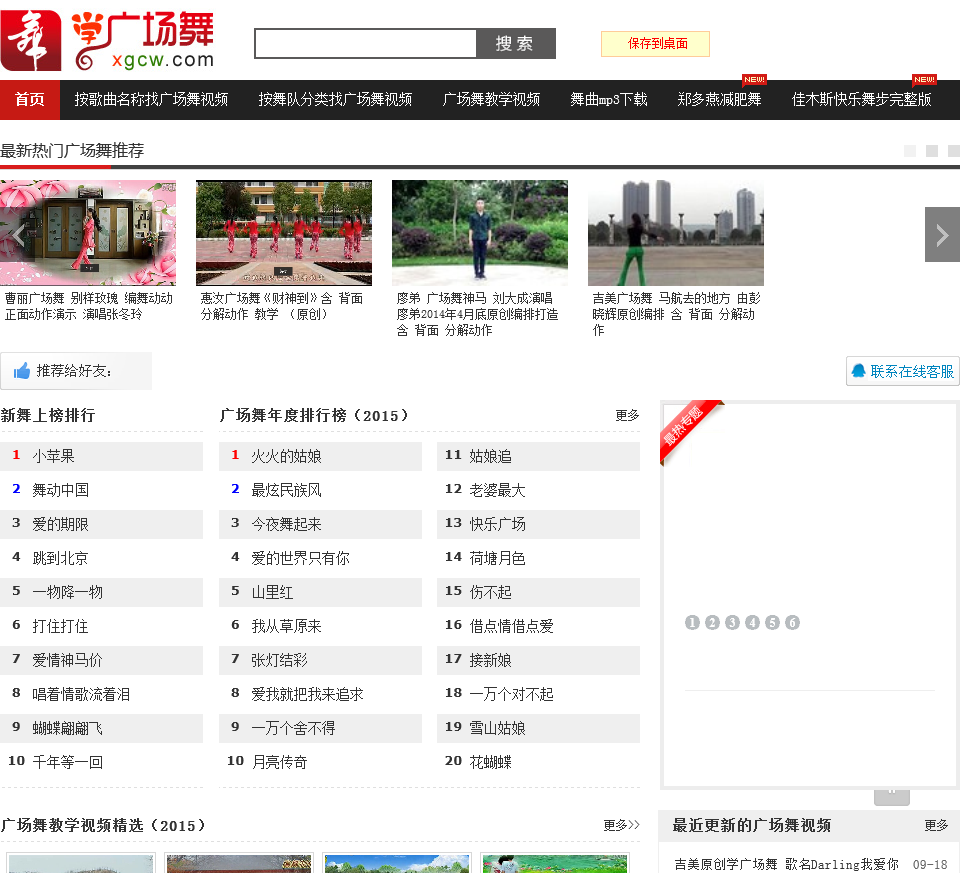This screenshot has width=960, height=873.
Task: Open 爱情神马价 ranking entry
Action: click(x=67, y=660)
